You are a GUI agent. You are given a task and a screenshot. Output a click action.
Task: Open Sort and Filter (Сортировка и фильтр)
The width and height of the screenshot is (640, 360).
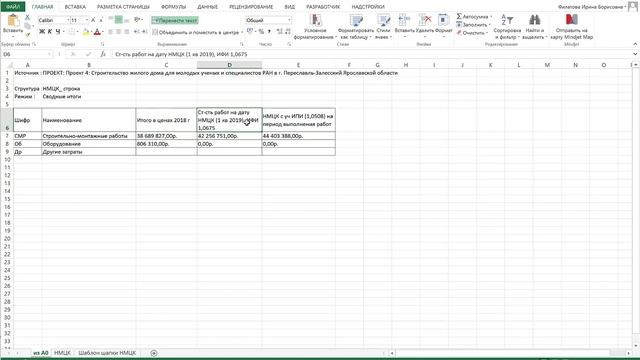point(507,27)
